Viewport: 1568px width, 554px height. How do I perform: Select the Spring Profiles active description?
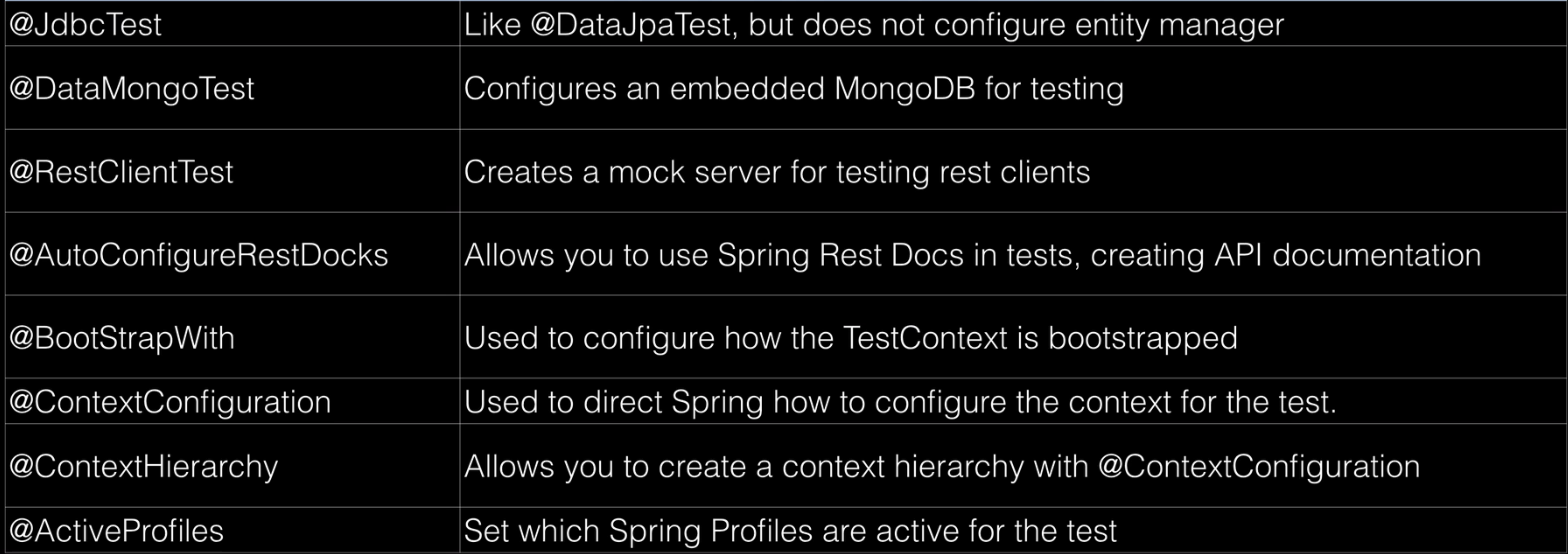(790, 530)
